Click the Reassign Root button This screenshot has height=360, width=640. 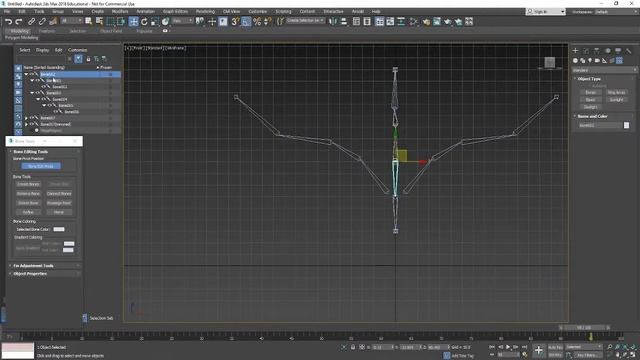pos(59,203)
